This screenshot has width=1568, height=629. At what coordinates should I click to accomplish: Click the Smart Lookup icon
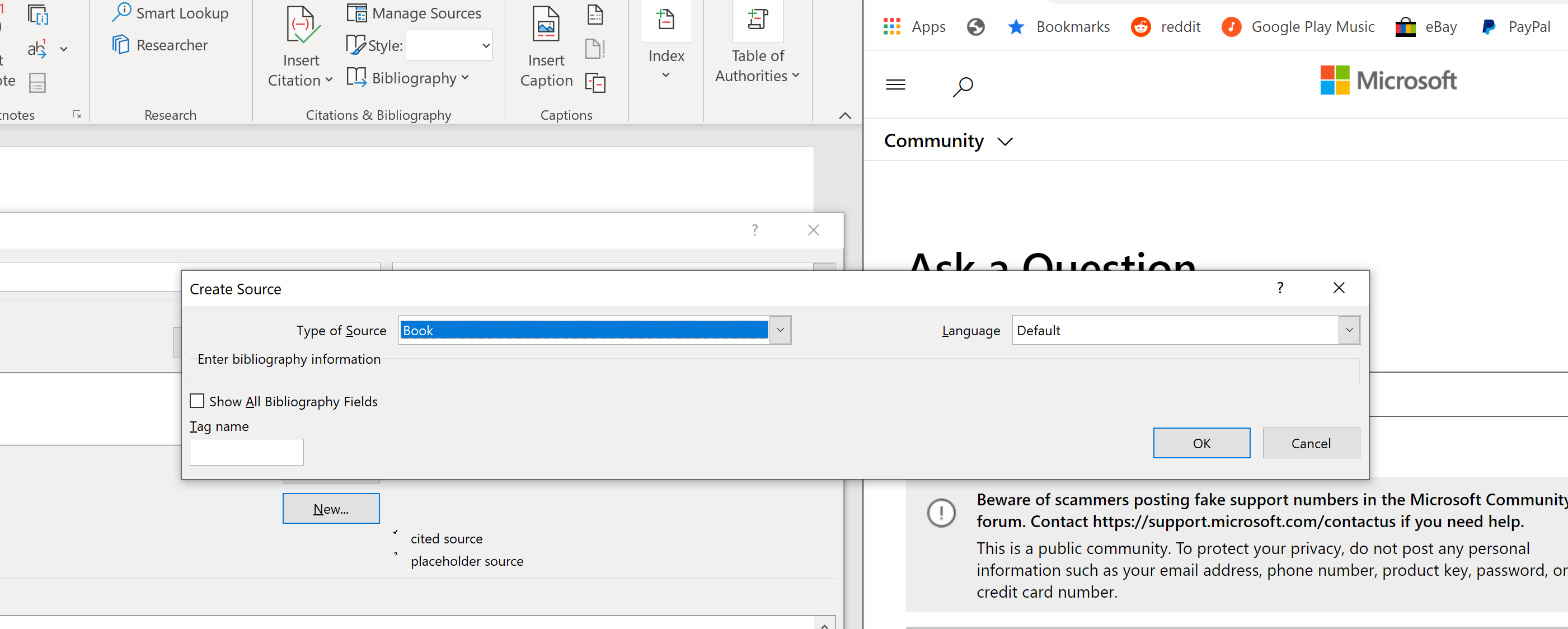(122, 12)
